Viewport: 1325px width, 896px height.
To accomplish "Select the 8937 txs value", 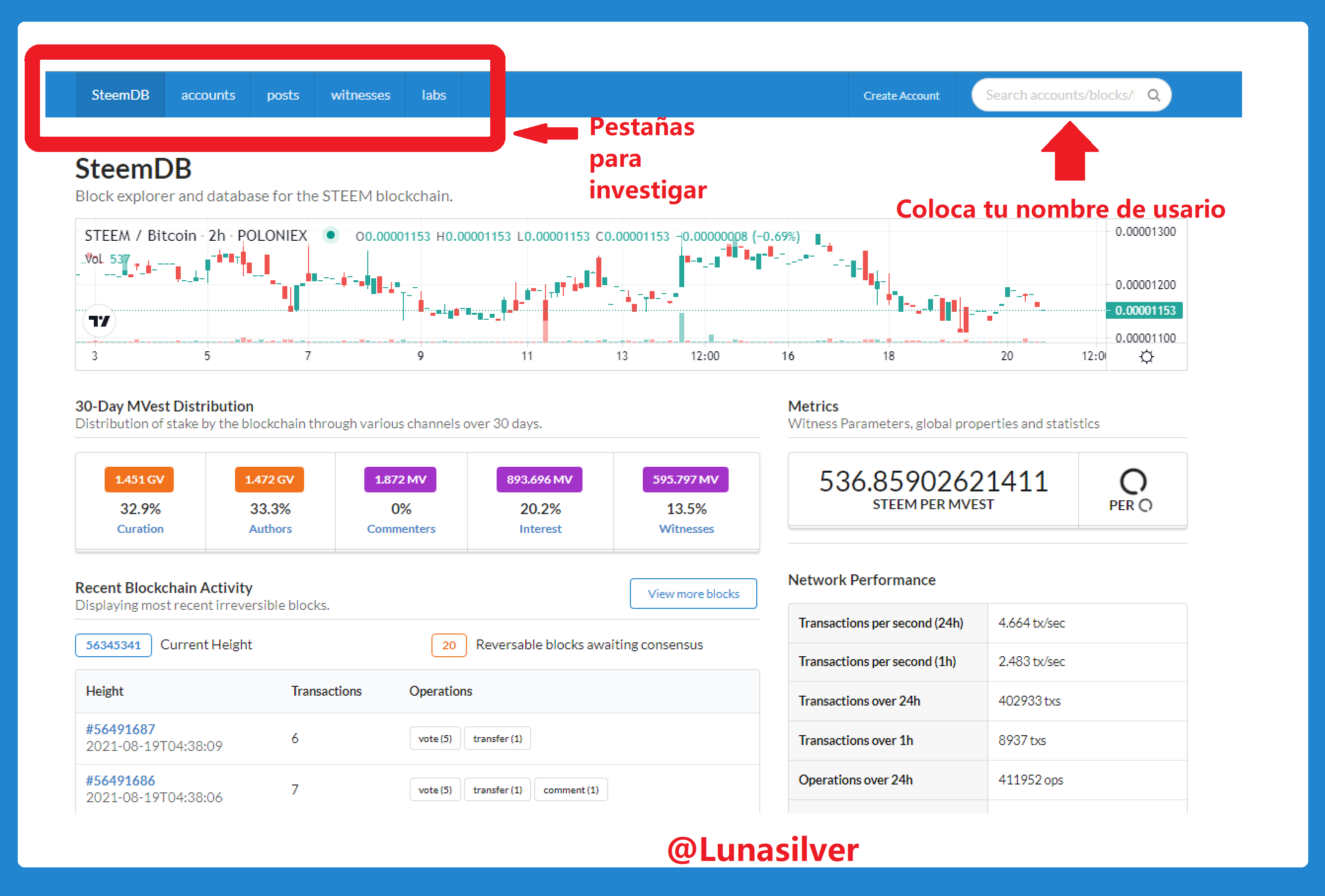I will click(x=1022, y=740).
